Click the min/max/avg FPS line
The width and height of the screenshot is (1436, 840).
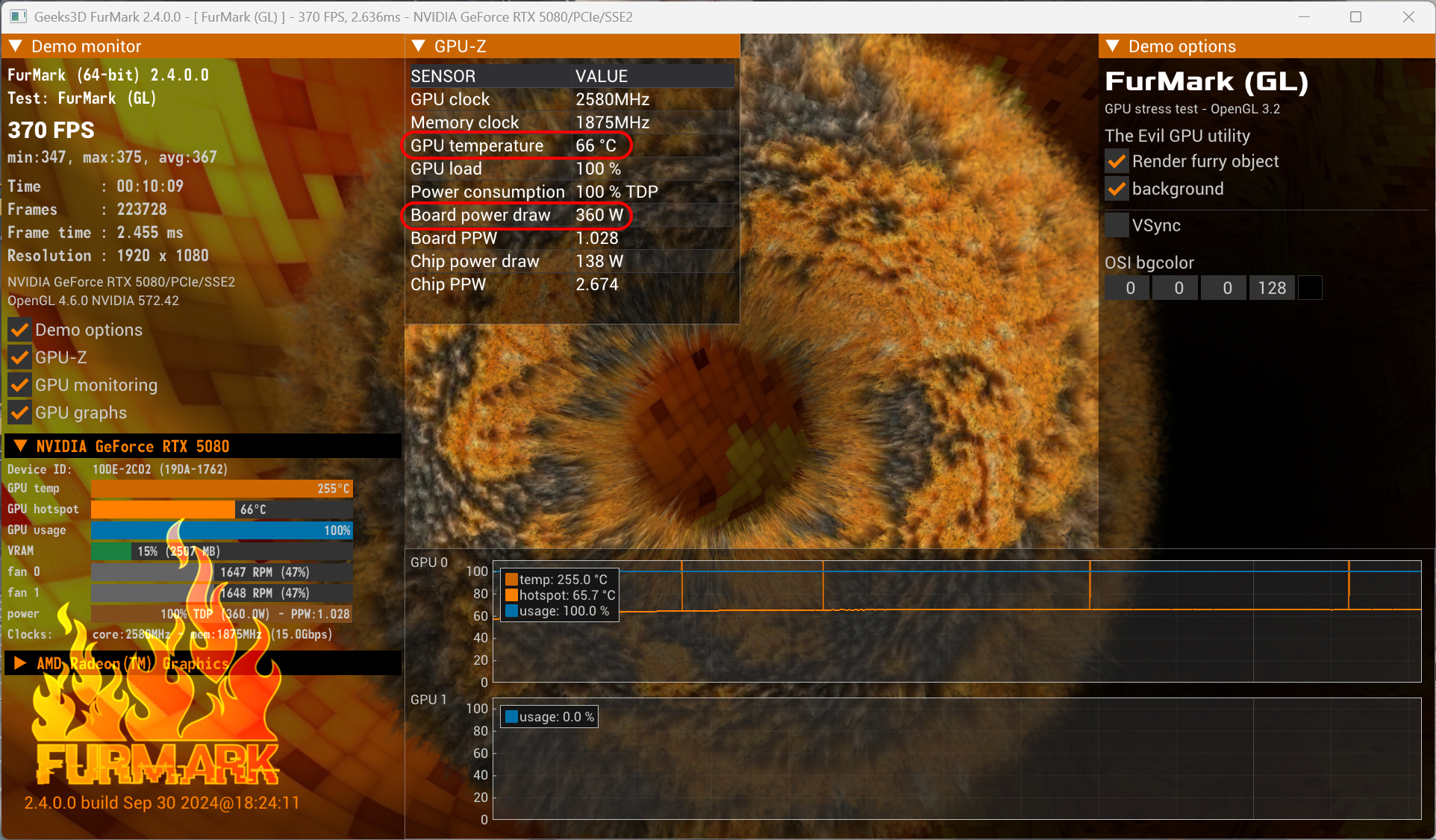click(x=112, y=157)
